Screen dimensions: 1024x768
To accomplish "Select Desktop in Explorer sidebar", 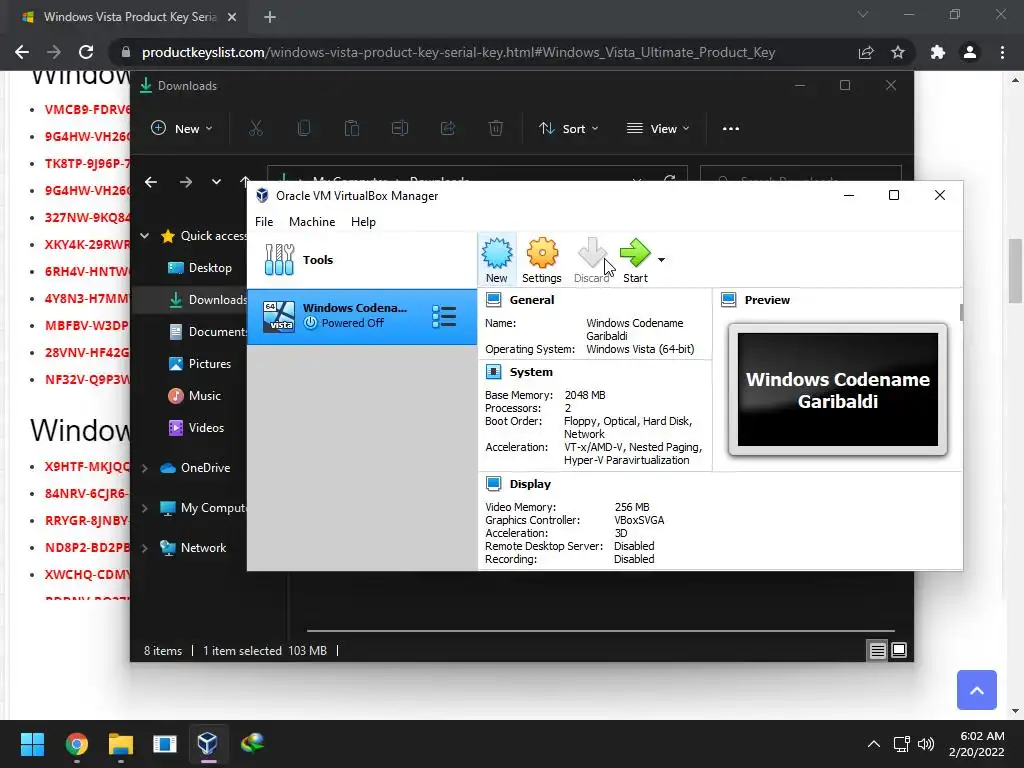I will [200, 268].
